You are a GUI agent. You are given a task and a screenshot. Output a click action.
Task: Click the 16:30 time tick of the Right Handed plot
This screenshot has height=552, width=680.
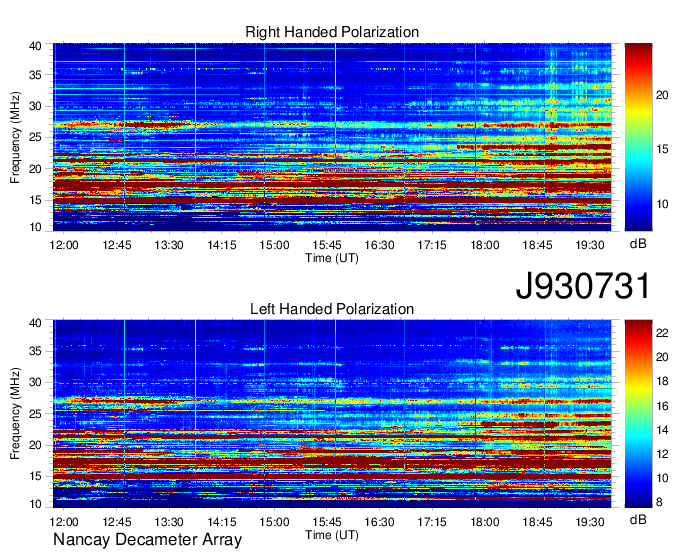(x=379, y=245)
